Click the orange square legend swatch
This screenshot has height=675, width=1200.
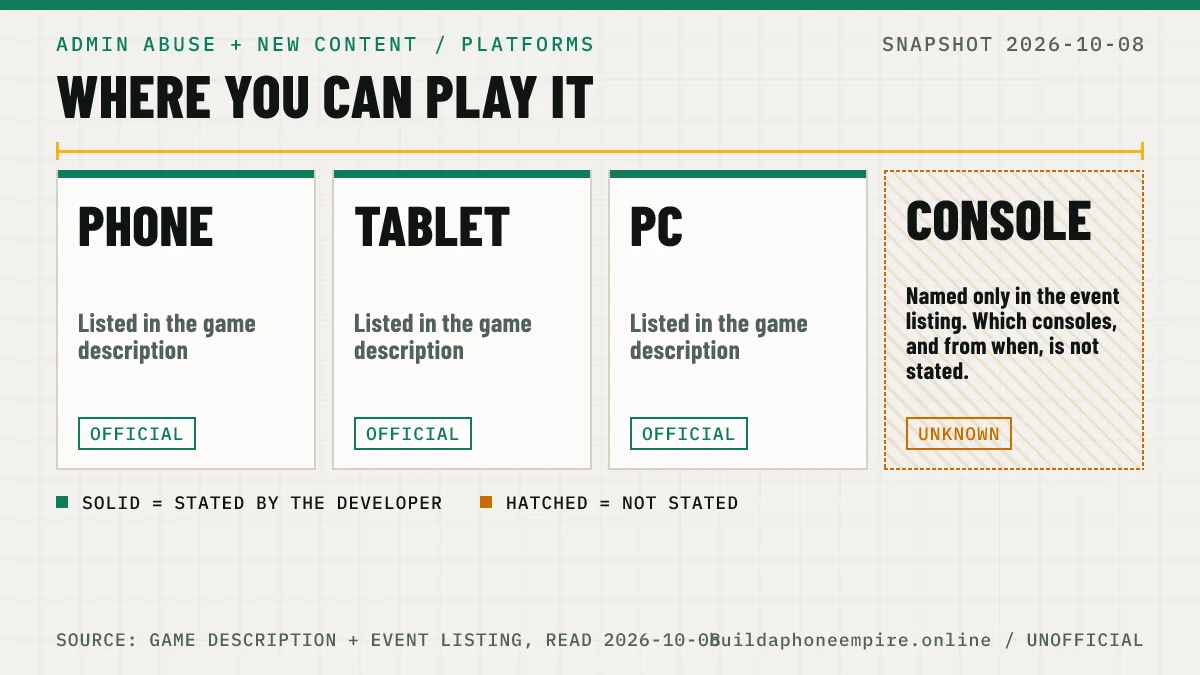point(486,502)
